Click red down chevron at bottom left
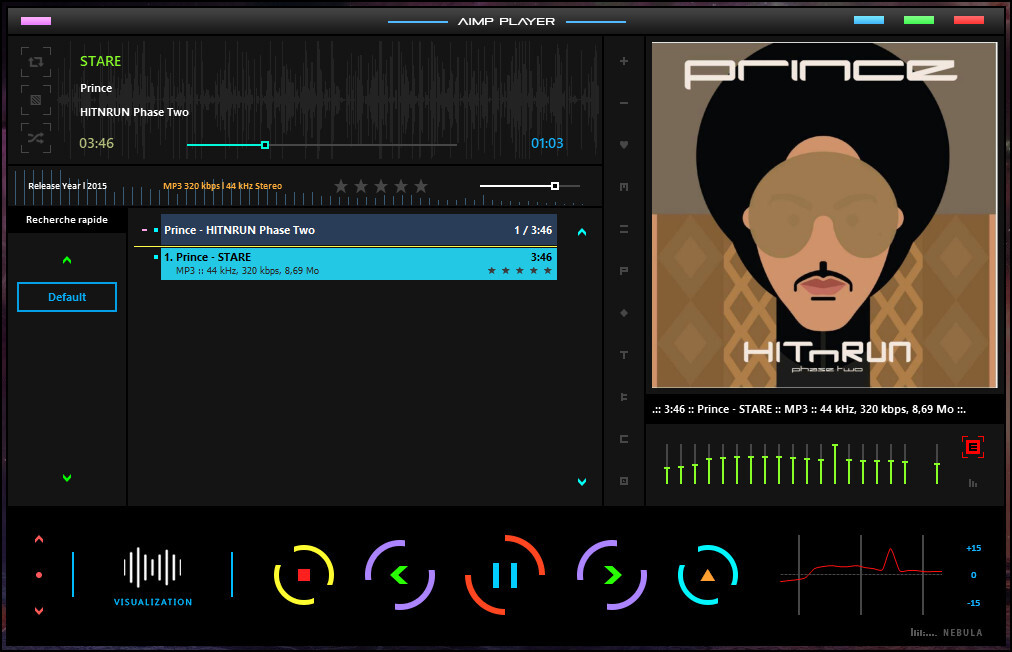The image size is (1012, 652). point(39,611)
